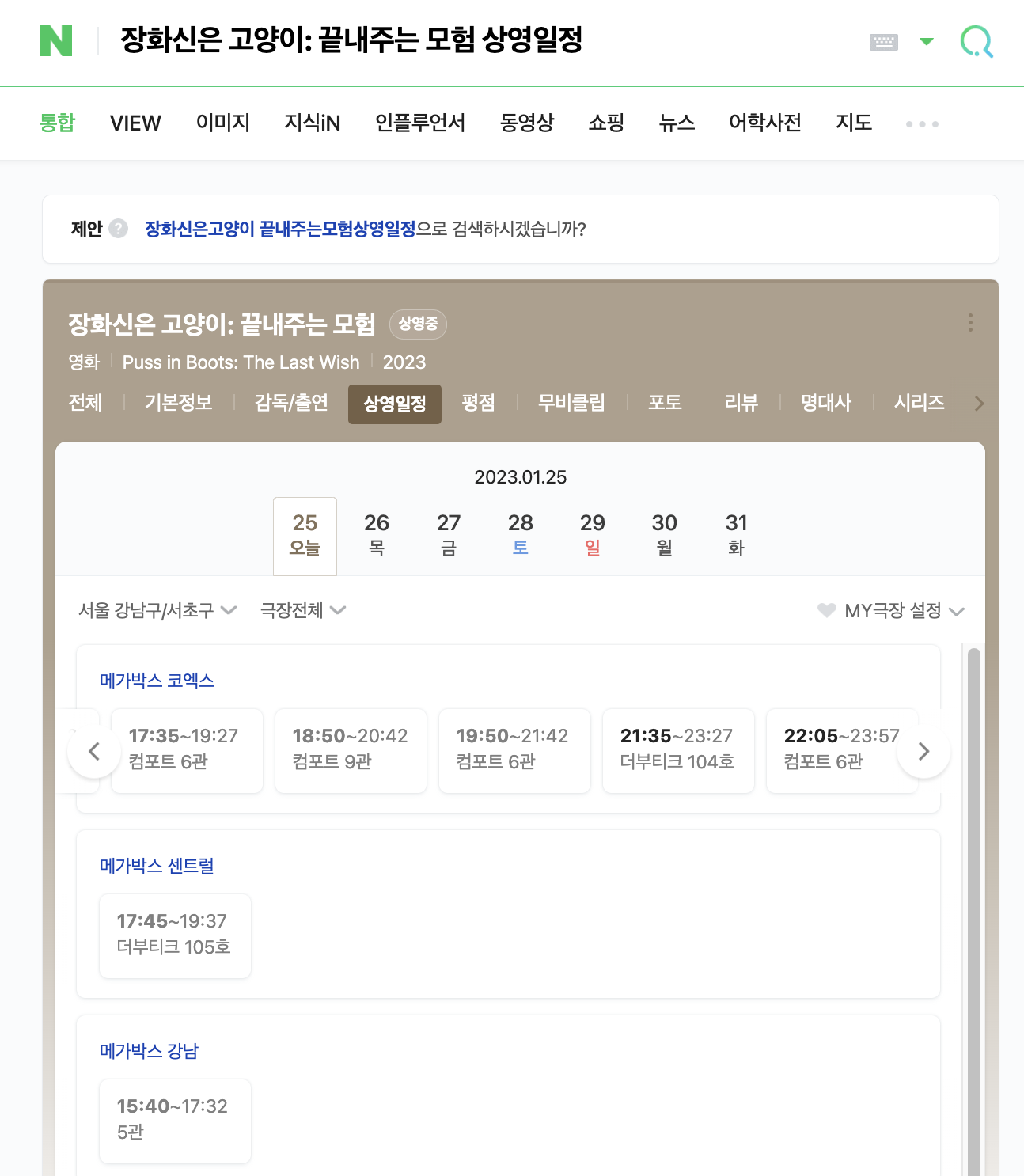
Task: Click the theater list vertical scrollbar
Action: [974, 910]
